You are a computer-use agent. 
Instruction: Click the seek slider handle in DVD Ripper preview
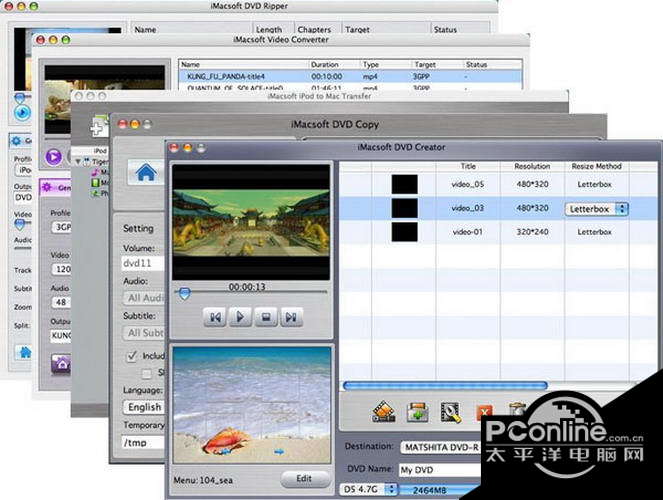click(x=19, y=98)
